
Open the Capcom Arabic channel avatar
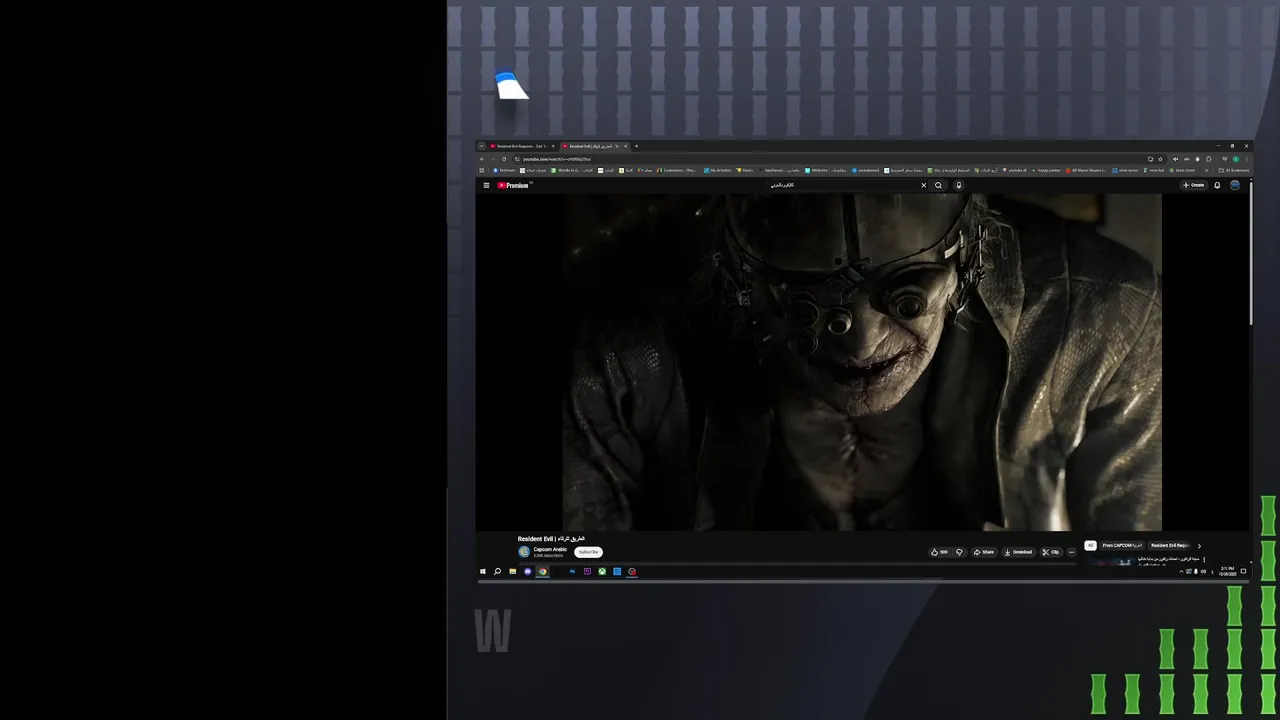click(x=524, y=552)
